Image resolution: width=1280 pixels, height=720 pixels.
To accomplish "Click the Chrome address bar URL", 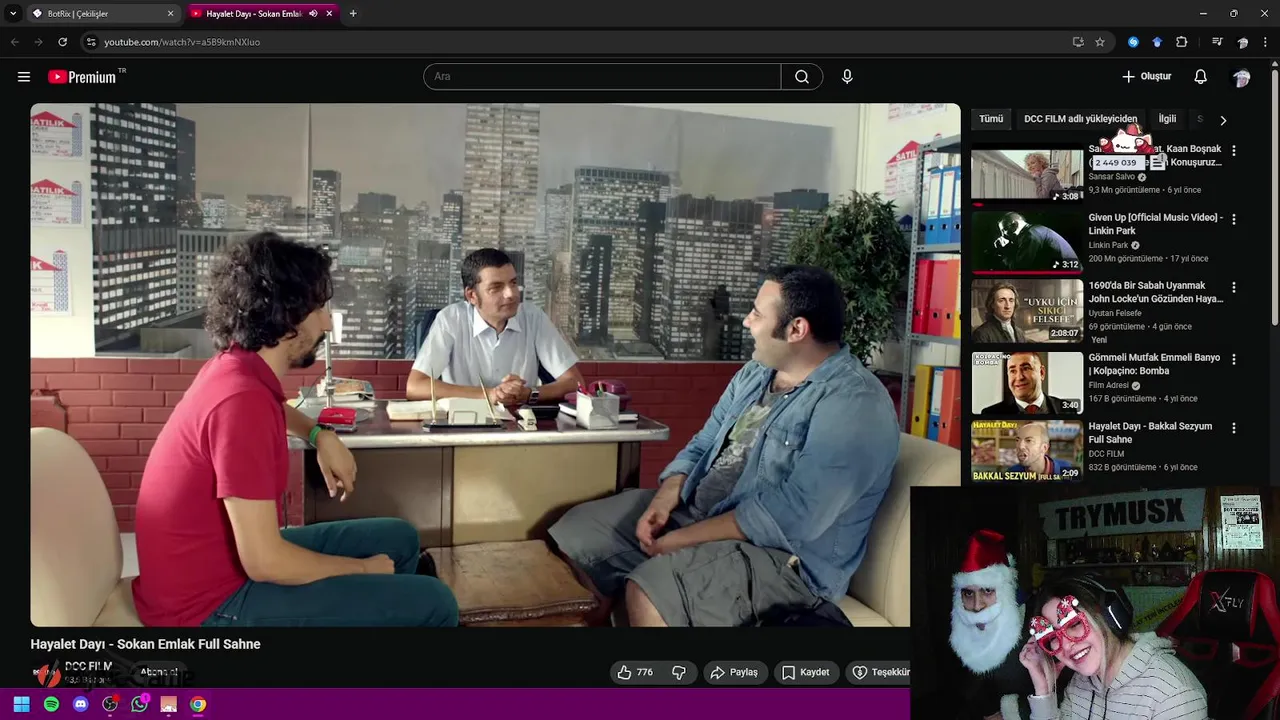I will 182,42.
